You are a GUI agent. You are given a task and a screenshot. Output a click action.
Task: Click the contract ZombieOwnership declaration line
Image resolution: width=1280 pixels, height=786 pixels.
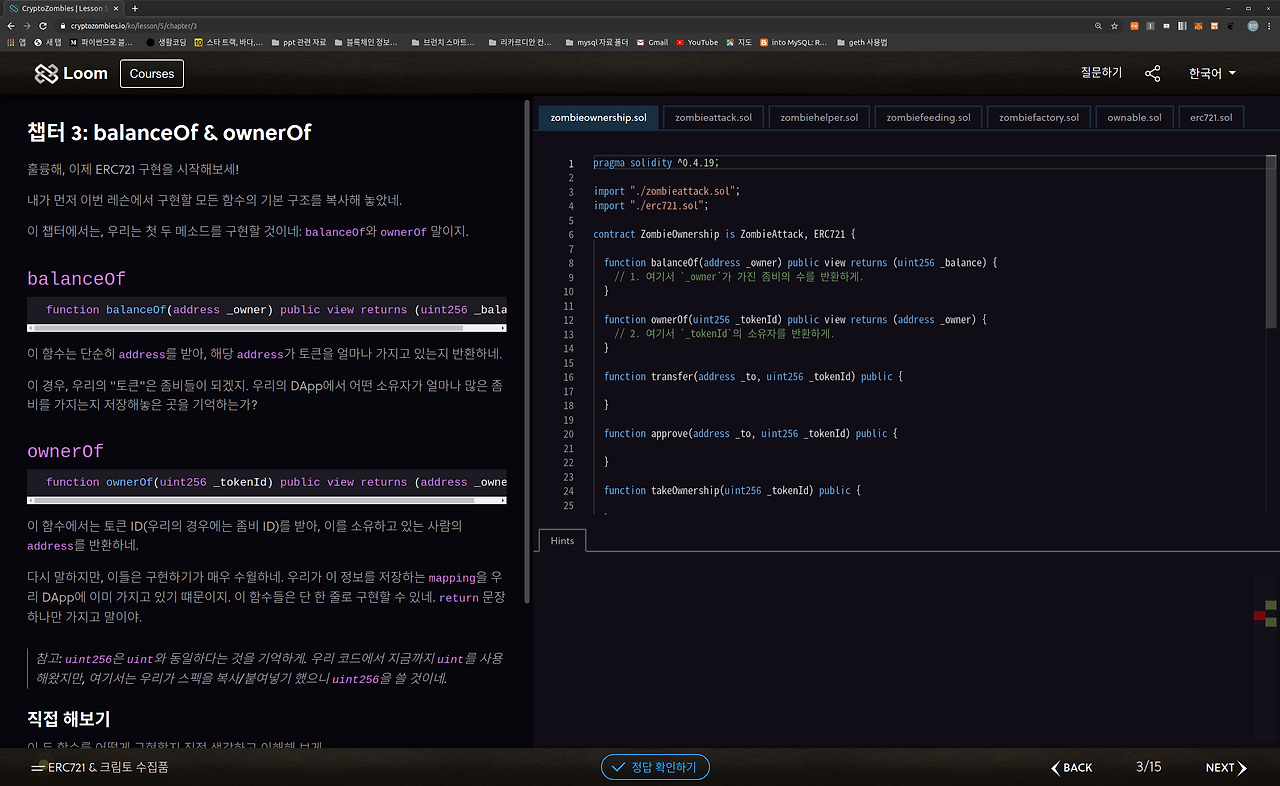pyautogui.click(x=724, y=235)
